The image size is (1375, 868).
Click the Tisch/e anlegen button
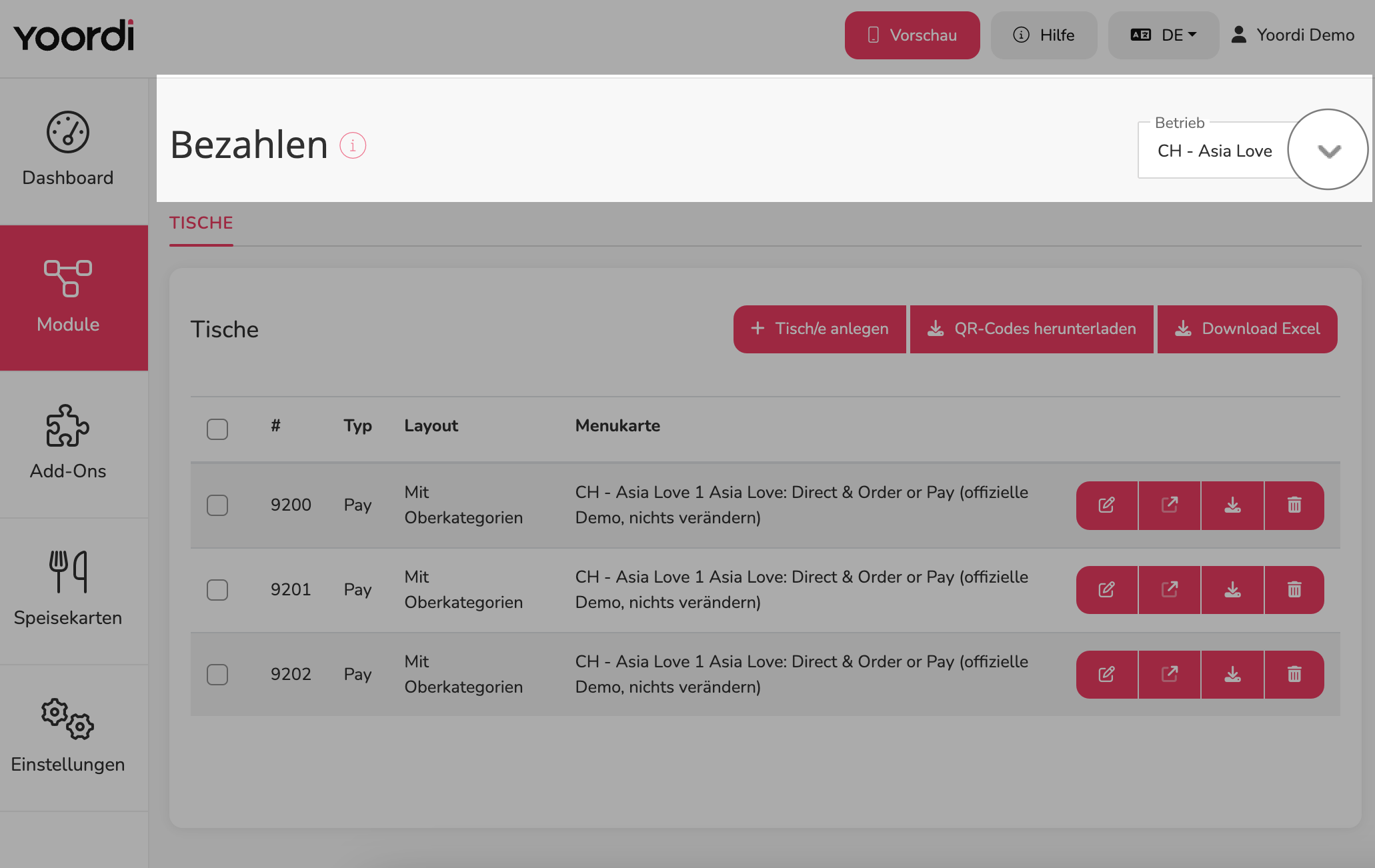(820, 329)
